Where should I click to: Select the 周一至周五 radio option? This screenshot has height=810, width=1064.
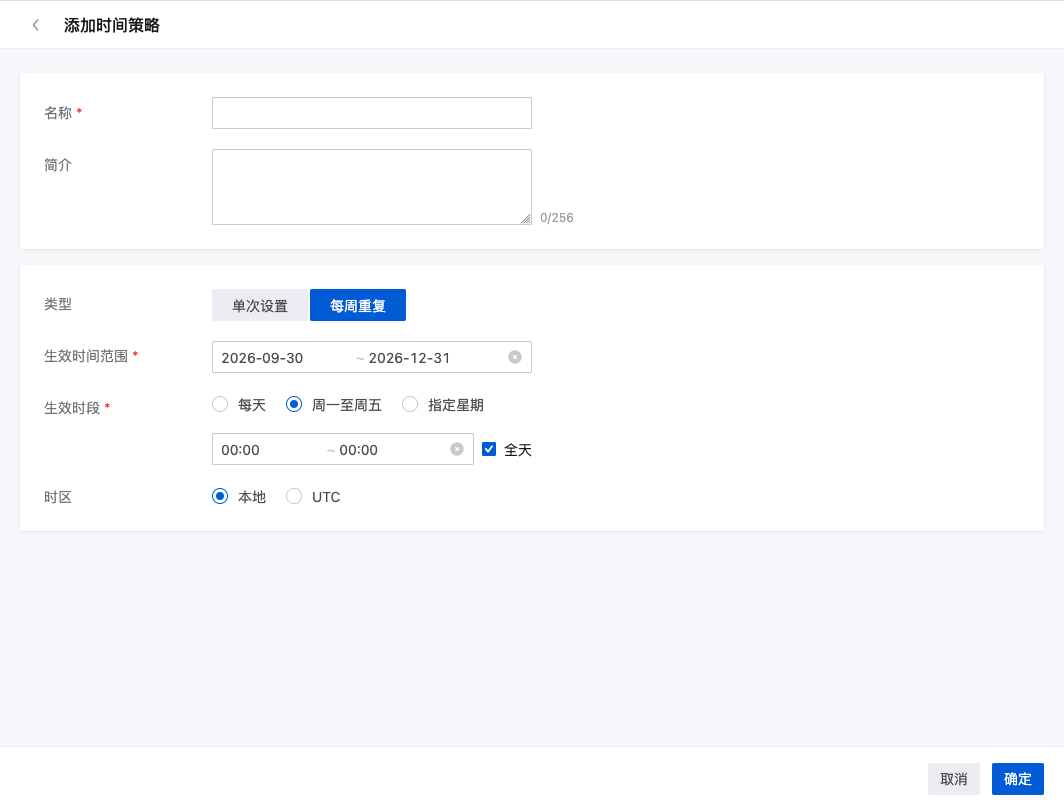click(294, 404)
